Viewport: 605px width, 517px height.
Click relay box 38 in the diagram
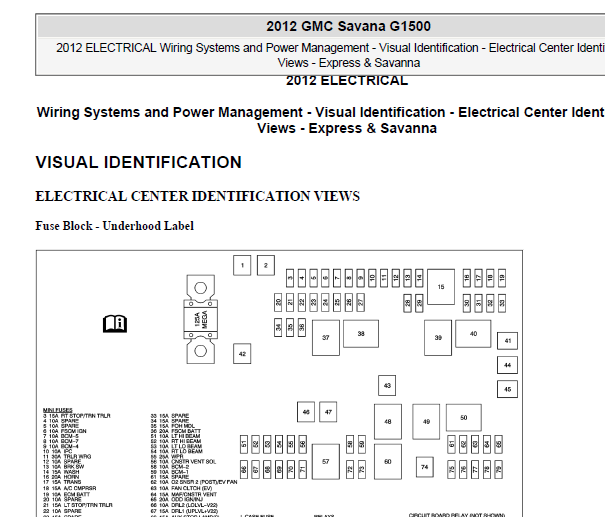click(x=361, y=334)
